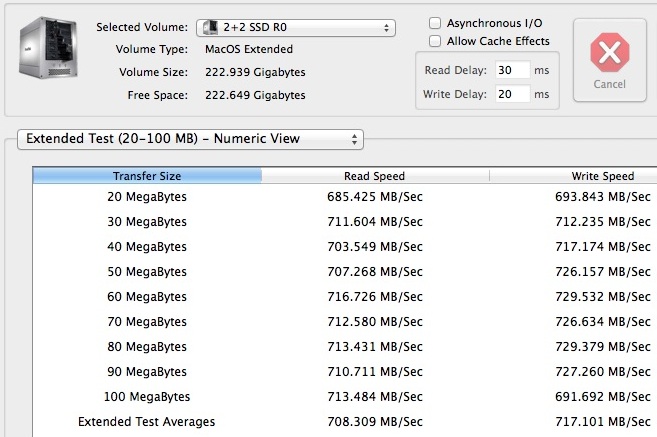Select the 50 MegaBytes row
Screen dimensions: 657x437
[147, 272]
